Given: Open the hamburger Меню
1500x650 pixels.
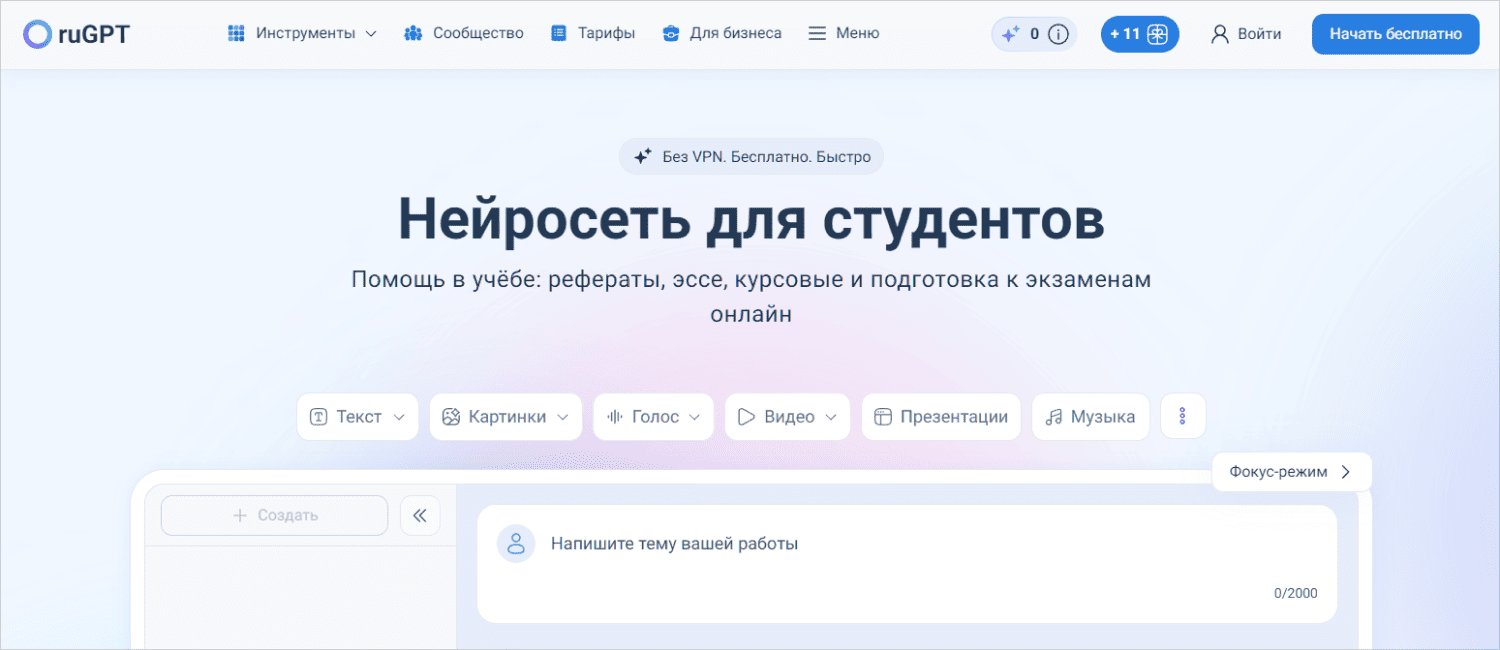Looking at the screenshot, I should click(843, 34).
